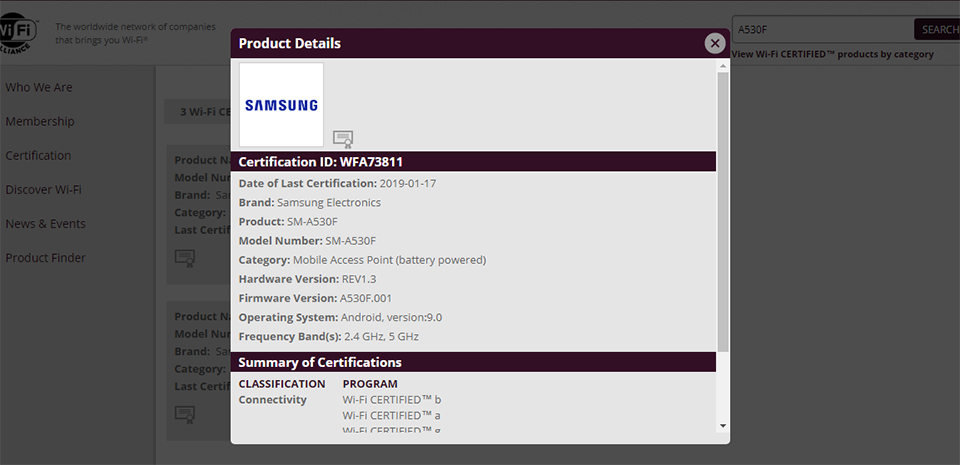View Wi-Fi CERTIFIED products by category
This screenshot has height=465, width=960.
point(833,54)
